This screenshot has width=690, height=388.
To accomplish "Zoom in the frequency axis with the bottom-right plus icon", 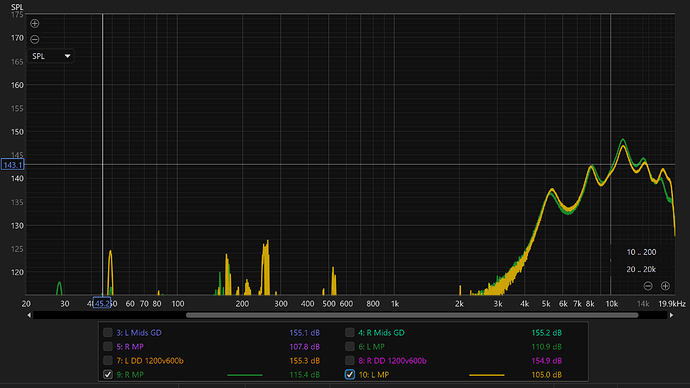I will click(665, 286).
